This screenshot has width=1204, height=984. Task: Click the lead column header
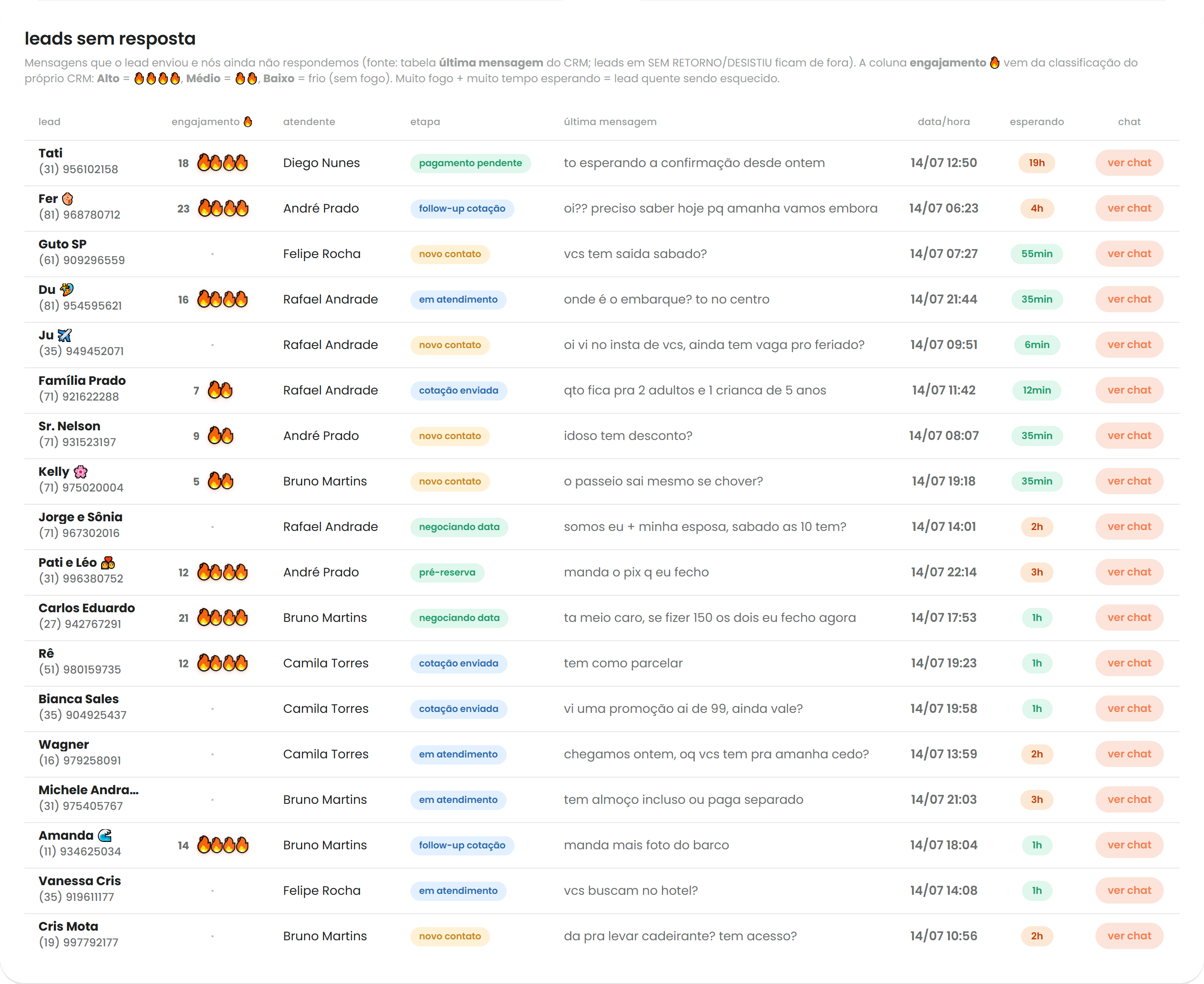(49, 122)
